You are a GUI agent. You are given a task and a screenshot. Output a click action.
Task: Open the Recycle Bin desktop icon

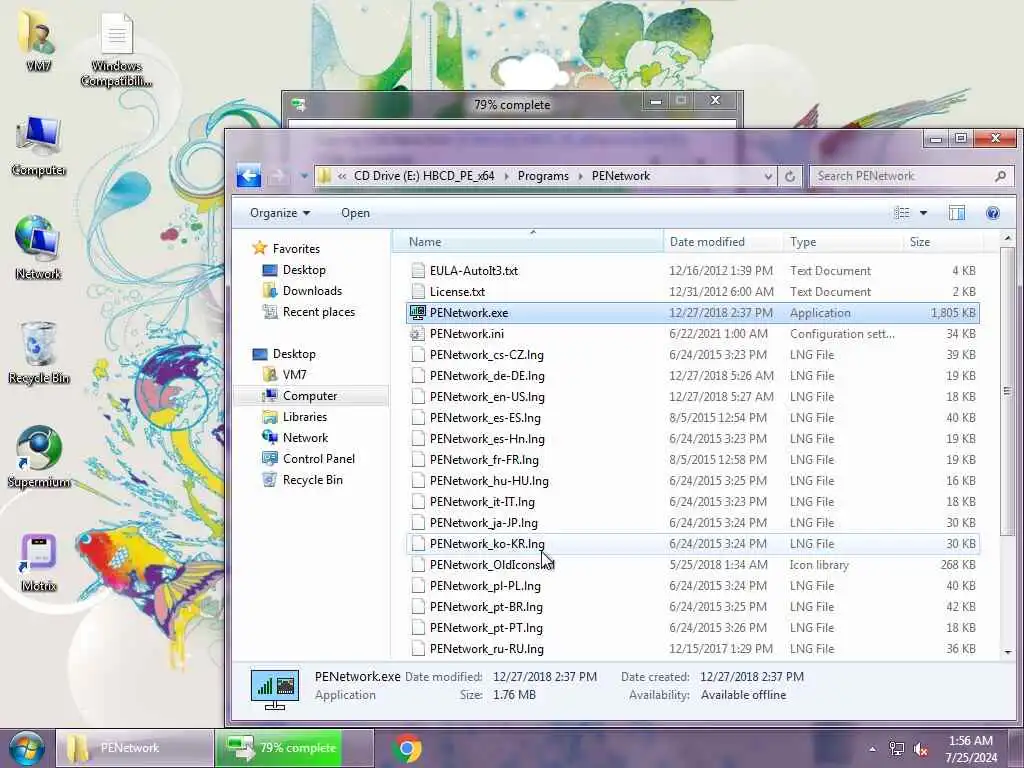point(39,353)
